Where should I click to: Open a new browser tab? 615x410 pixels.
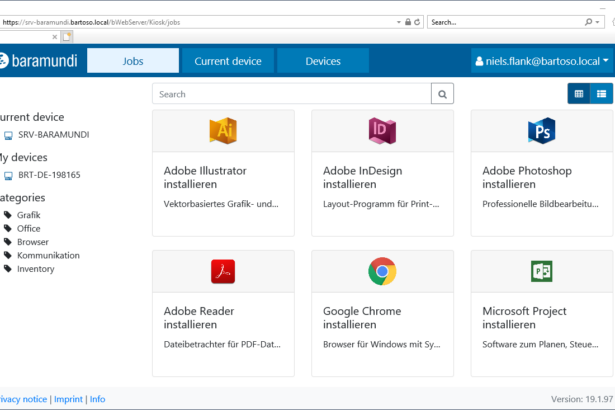click(x=67, y=37)
